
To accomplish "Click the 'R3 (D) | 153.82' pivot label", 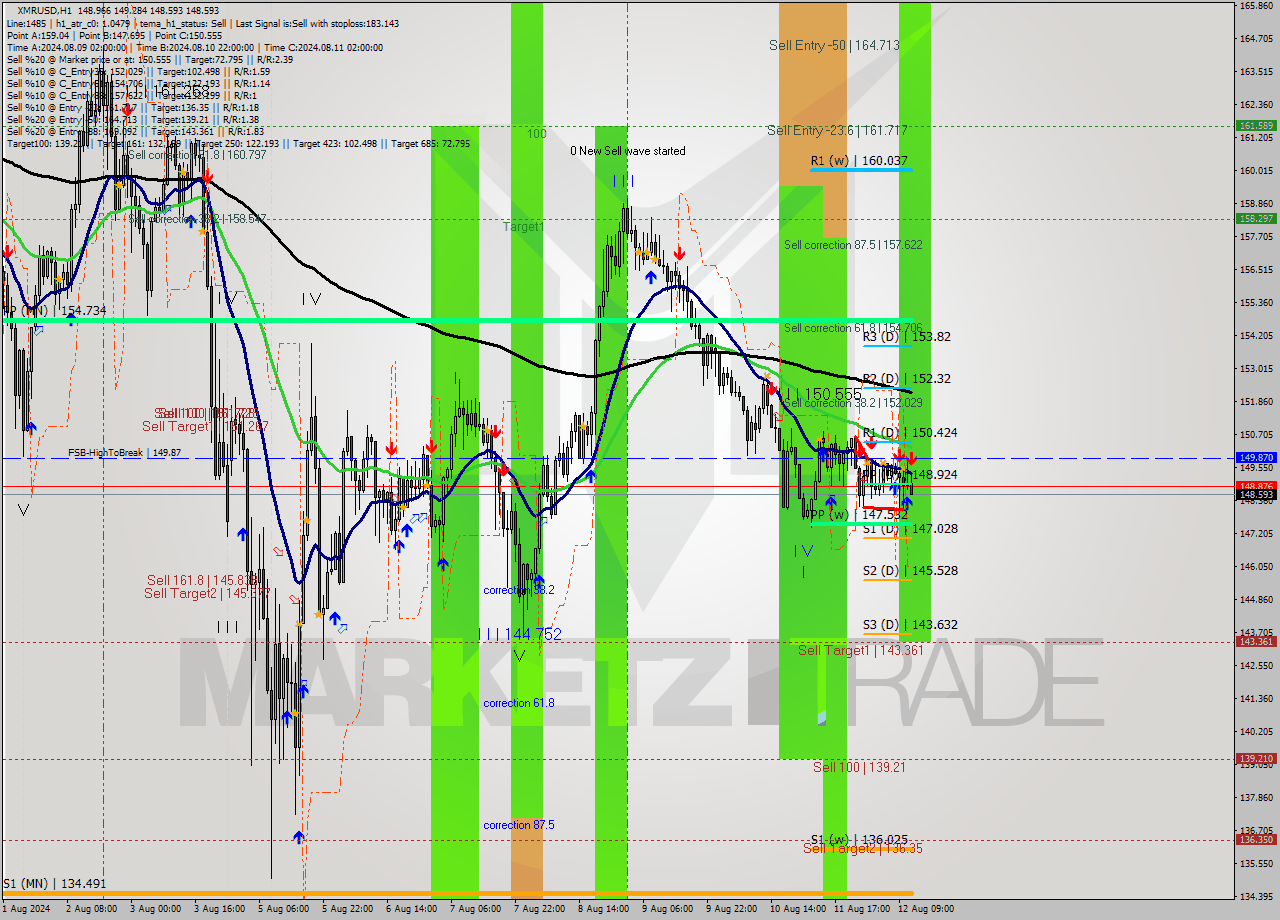I will pos(907,337).
